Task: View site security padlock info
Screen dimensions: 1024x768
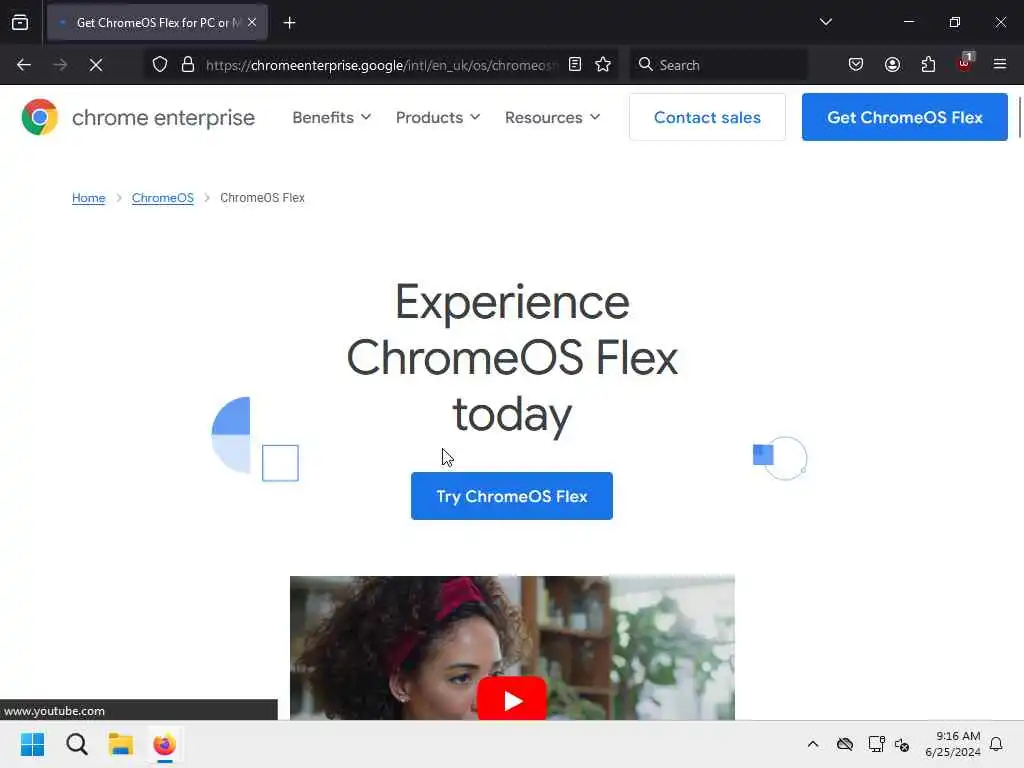Action: [188, 65]
